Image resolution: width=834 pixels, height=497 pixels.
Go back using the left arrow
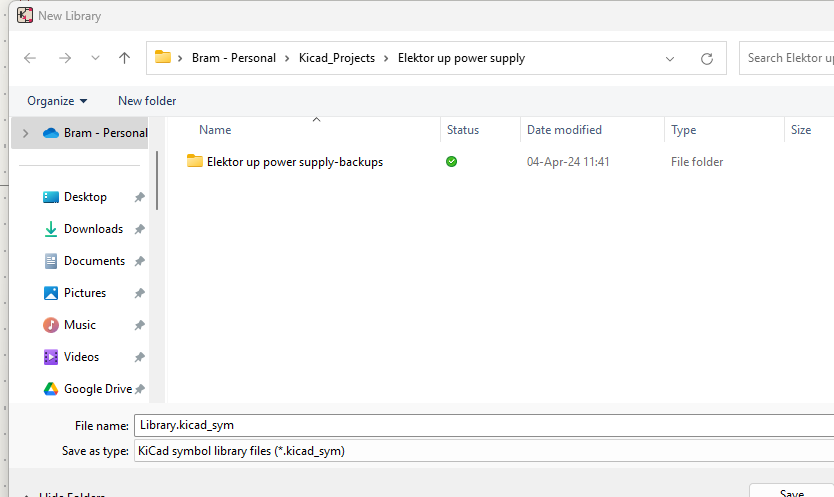tap(30, 58)
